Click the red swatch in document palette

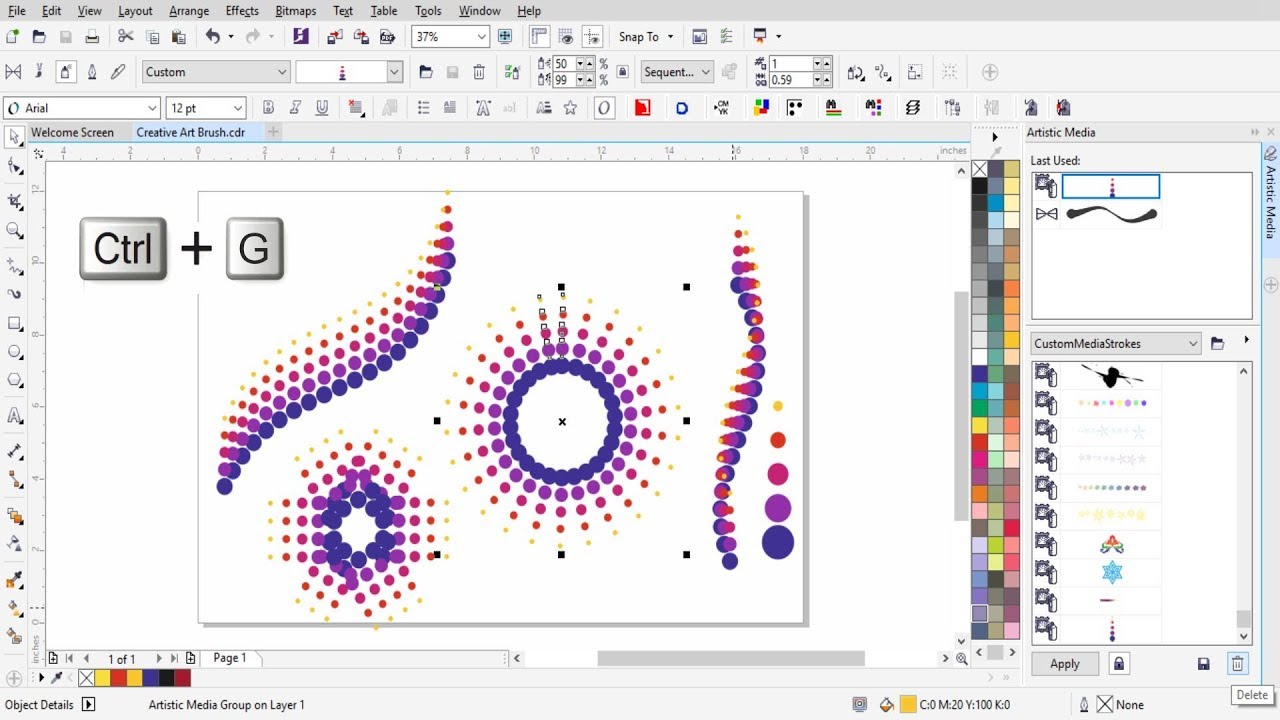pyautogui.click(x=118, y=678)
